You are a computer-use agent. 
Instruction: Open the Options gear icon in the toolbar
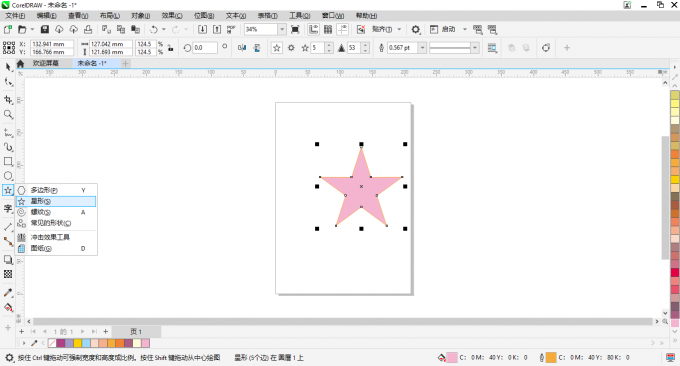click(x=415, y=29)
